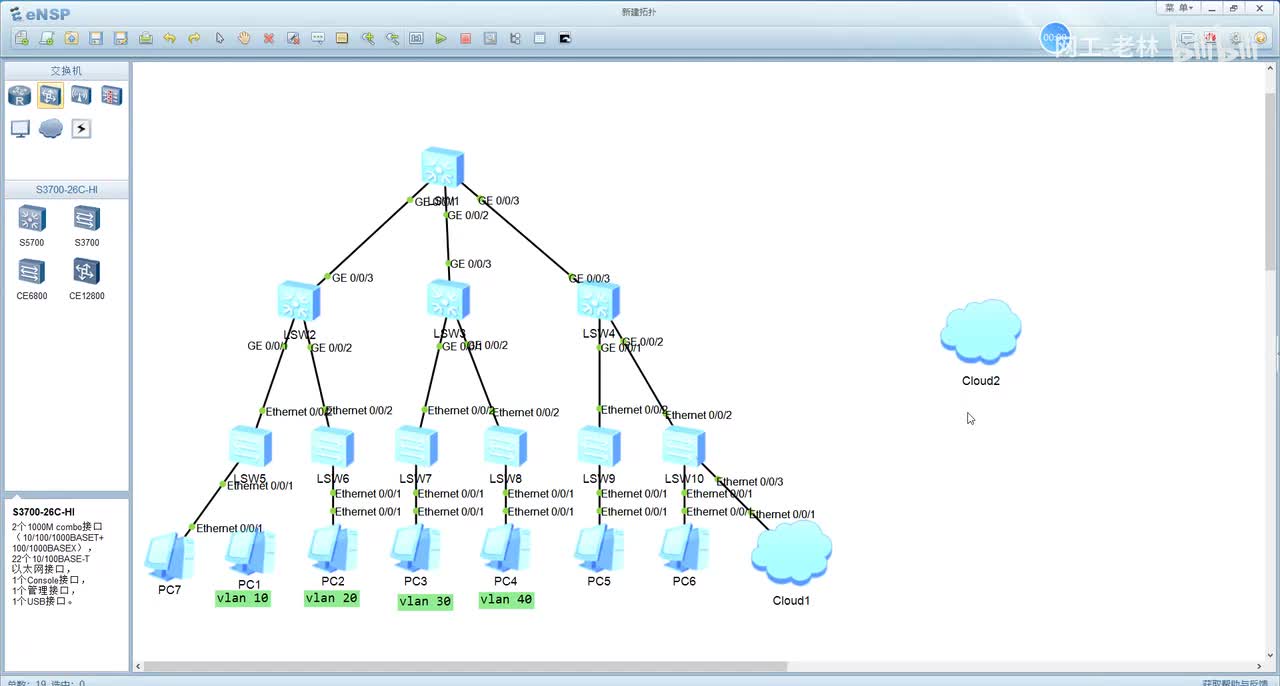Select the Router device category
The width and height of the screenshot is (1280, 686).
tap(20, 96)
